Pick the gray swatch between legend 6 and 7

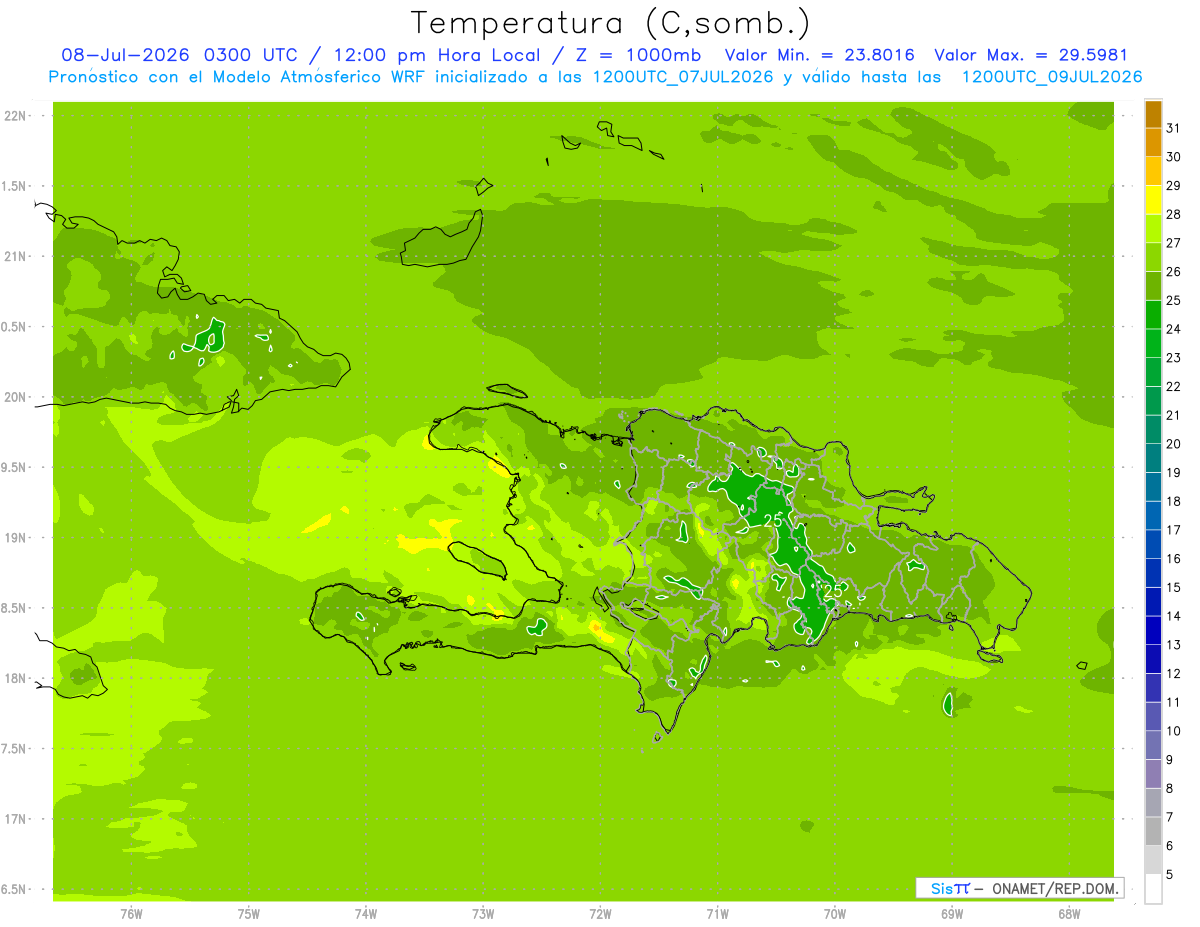1153,831
